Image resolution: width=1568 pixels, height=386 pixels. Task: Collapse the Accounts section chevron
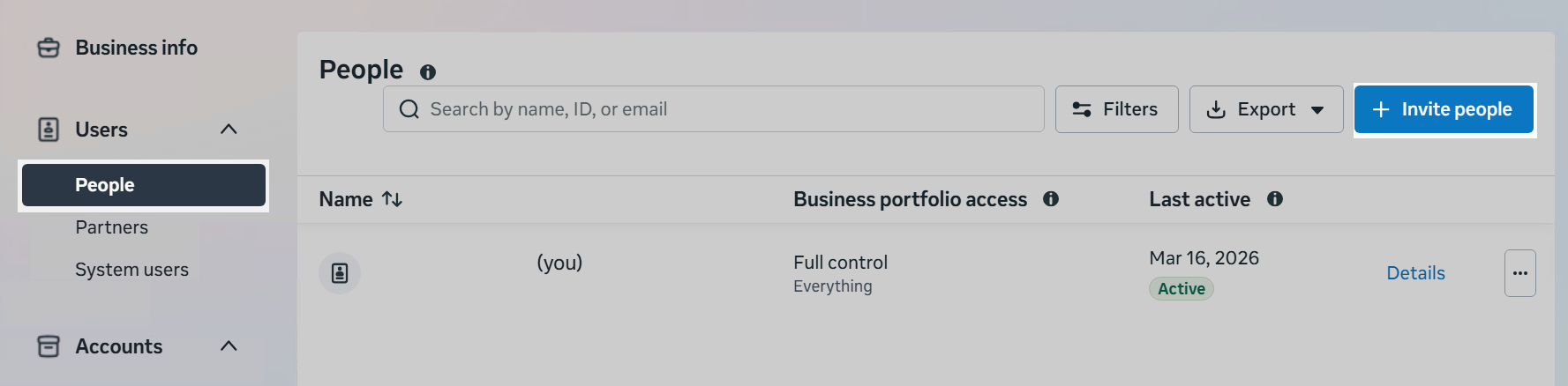coord(229,346)
